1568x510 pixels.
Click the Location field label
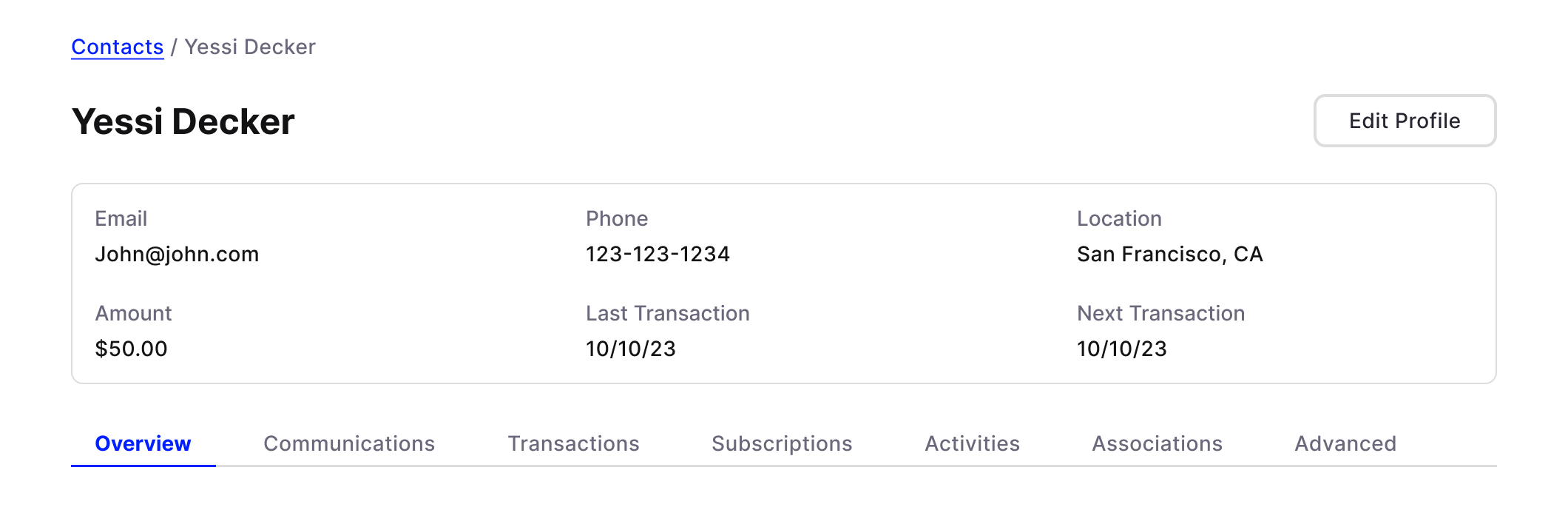[x=1119, y=218]
